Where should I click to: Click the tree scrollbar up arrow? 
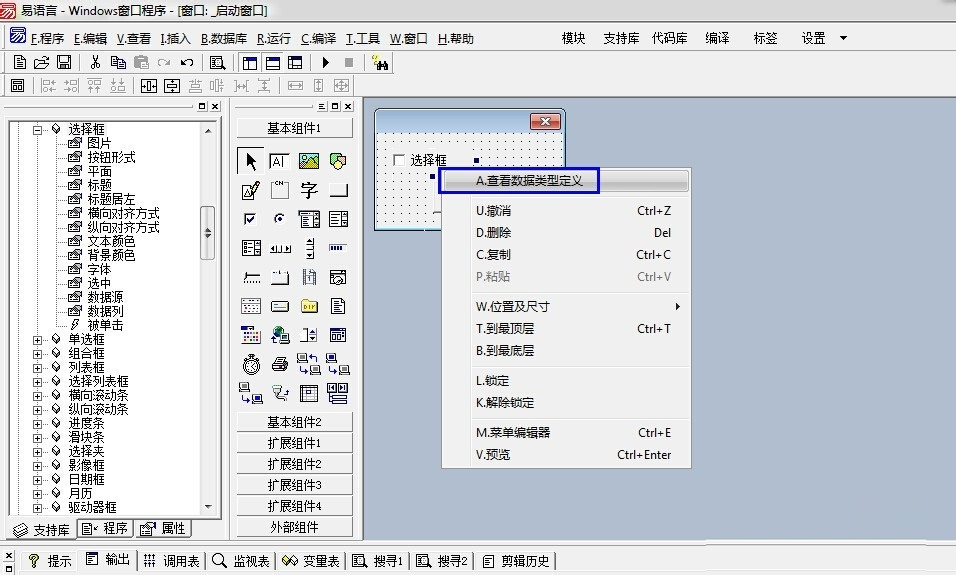click(208, 130)
